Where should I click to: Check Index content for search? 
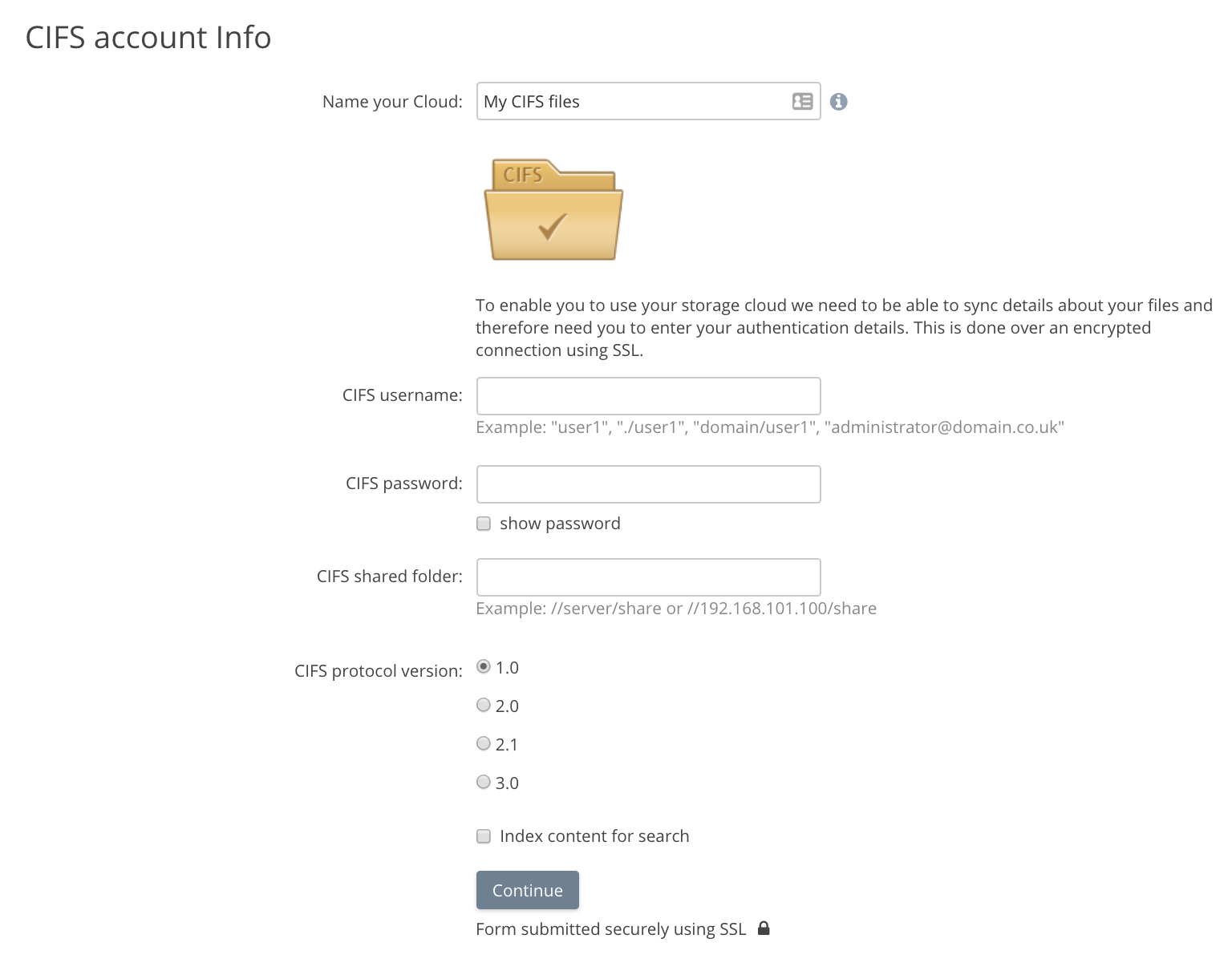coord(484,836)
